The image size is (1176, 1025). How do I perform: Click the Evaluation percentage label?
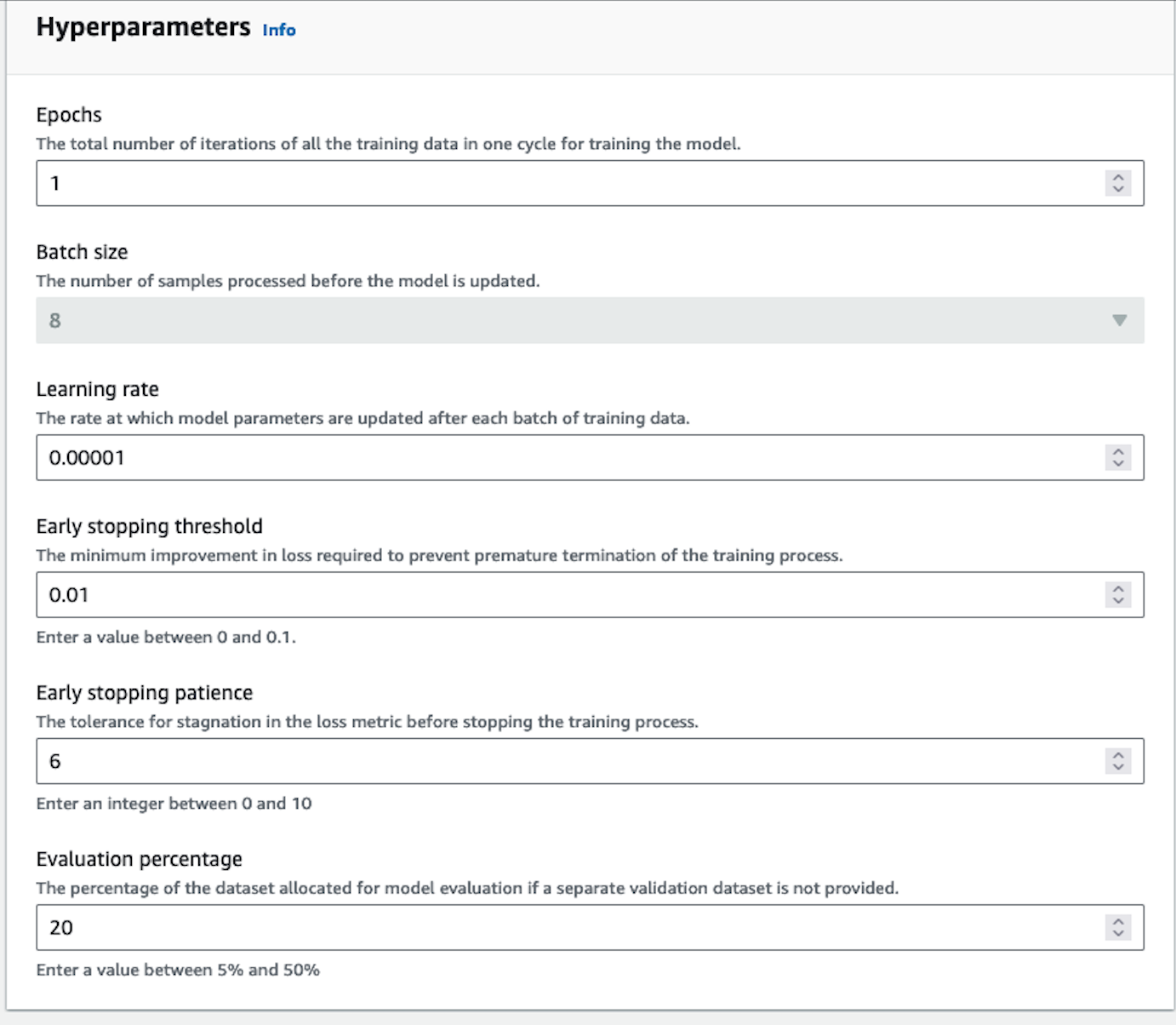(x=139, y=859)
